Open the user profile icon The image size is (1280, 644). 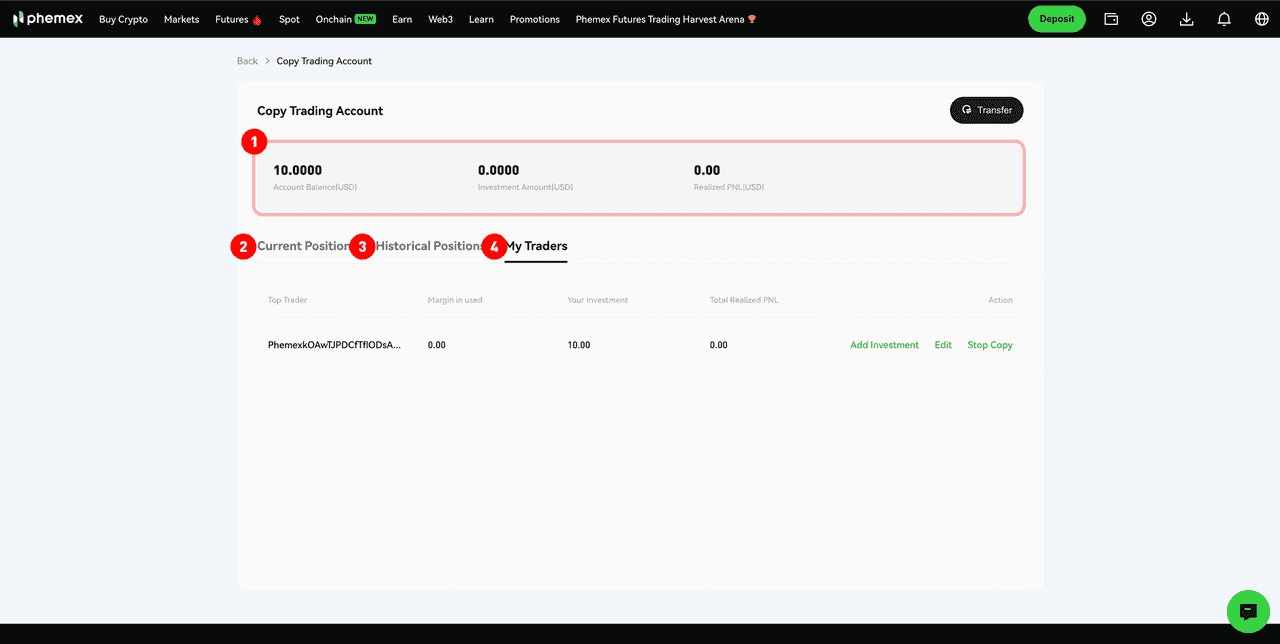[x=1149, y=19]
